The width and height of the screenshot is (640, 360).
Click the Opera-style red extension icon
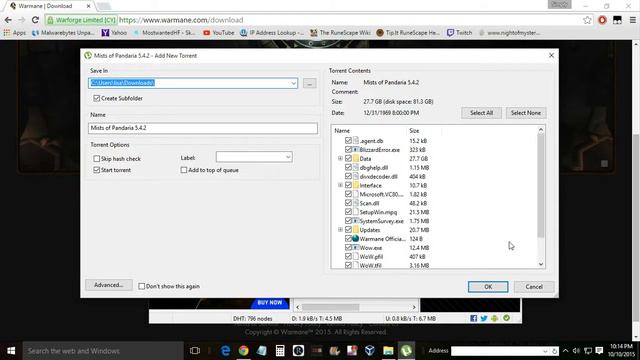[602, 20]
